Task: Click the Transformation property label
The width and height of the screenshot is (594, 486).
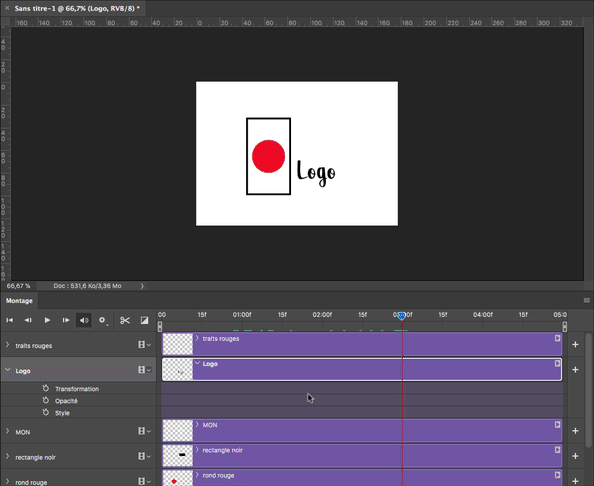Action: [77, 389]
